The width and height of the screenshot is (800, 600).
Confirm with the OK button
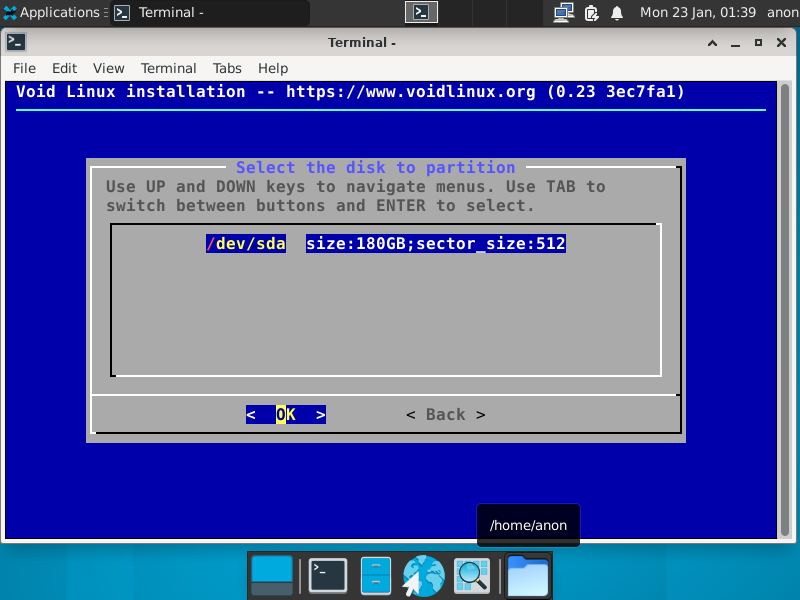tap(286, 414)
